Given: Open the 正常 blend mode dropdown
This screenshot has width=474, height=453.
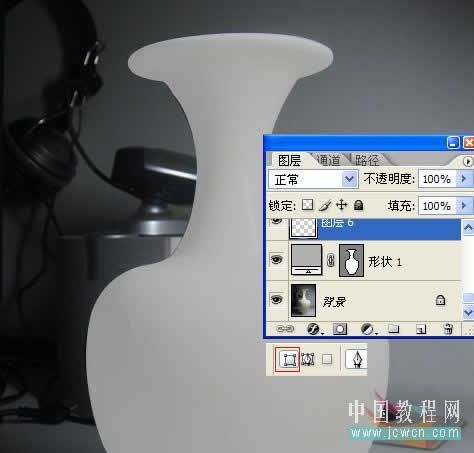Looking at the screenshot, I should pyautogui.click(x=313, y=180).
